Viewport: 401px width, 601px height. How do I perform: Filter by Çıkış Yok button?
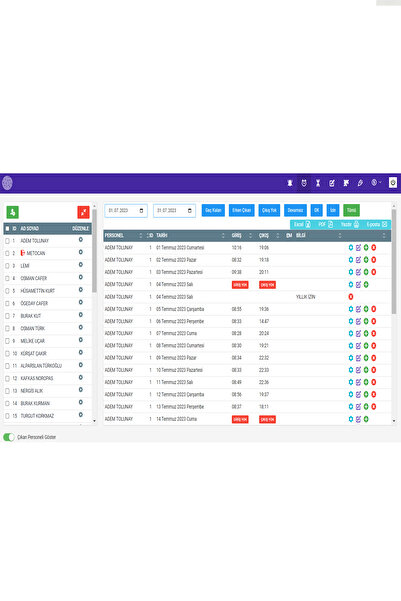269,210
